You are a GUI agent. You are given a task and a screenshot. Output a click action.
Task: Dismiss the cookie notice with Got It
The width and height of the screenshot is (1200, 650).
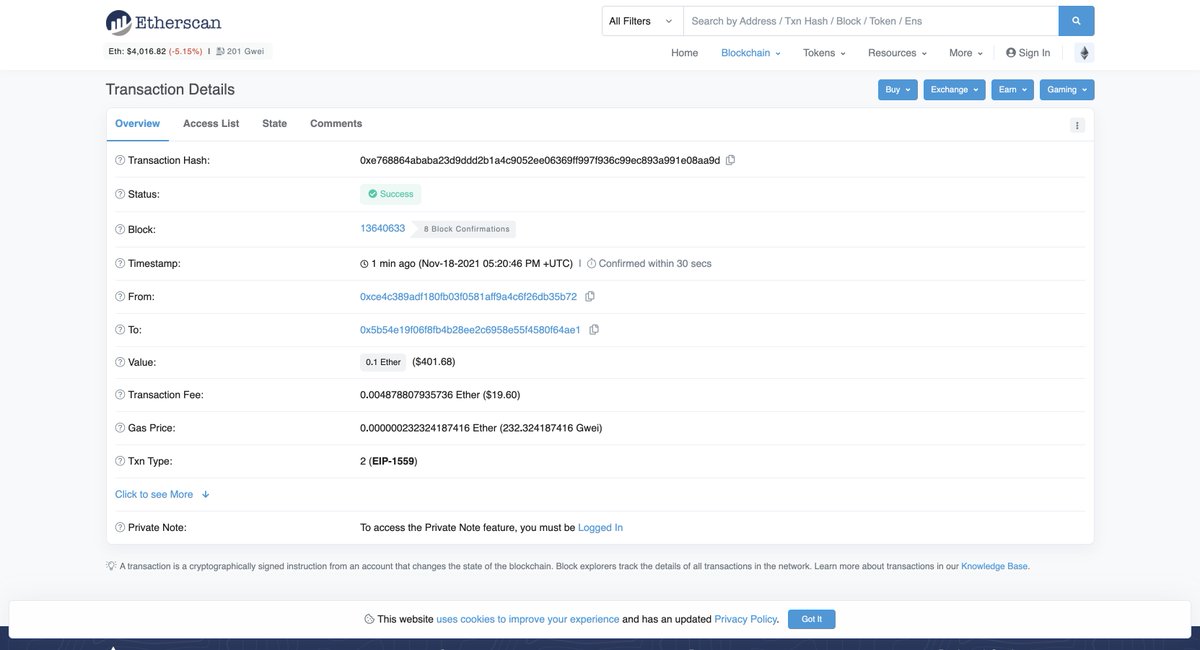pos(811,616)
